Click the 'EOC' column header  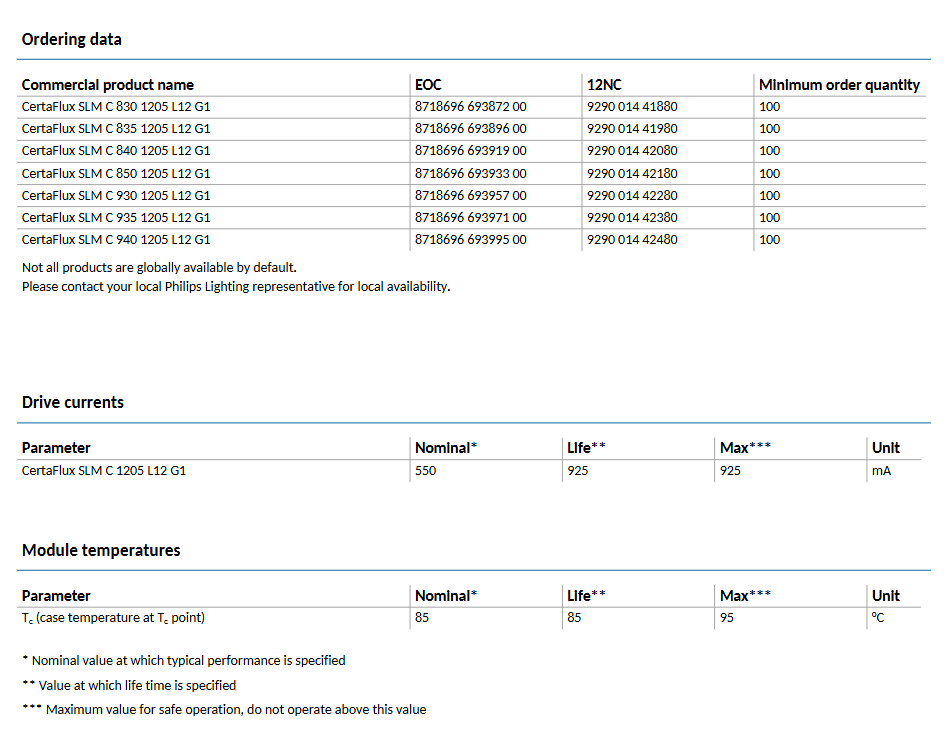[x=428, y=85]
